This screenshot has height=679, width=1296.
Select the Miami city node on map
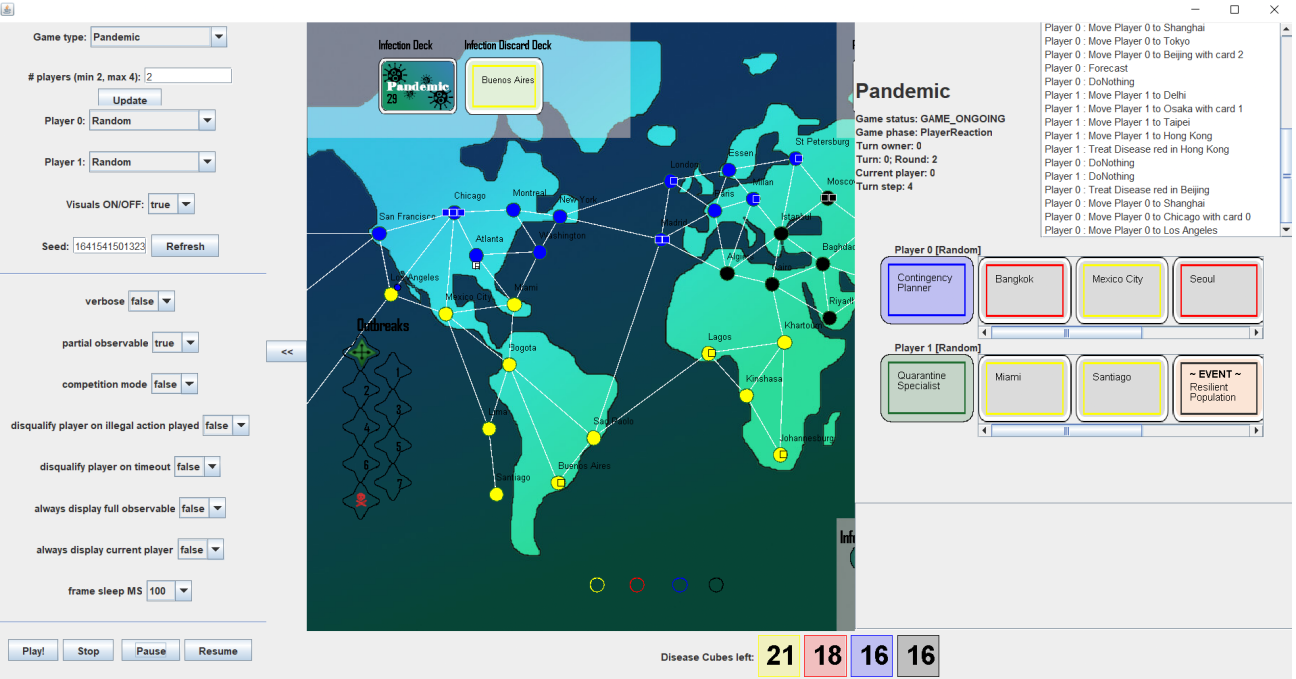click(x=514, y=304)
